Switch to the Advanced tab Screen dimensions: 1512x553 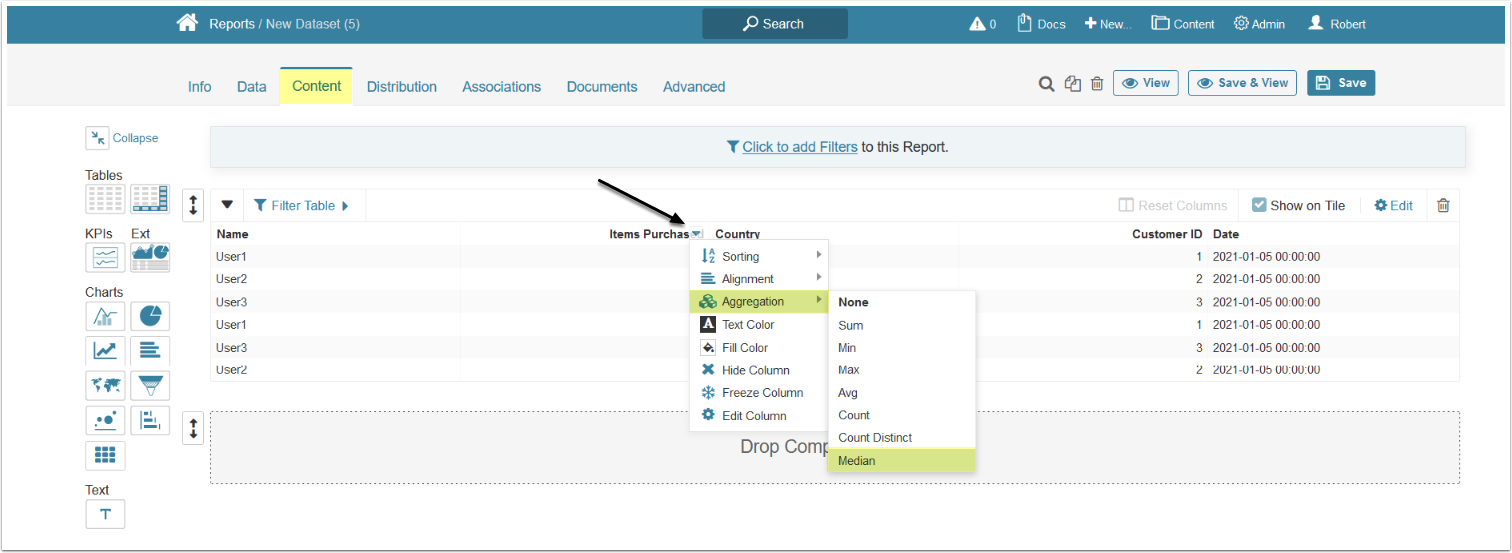pos(694,87)
